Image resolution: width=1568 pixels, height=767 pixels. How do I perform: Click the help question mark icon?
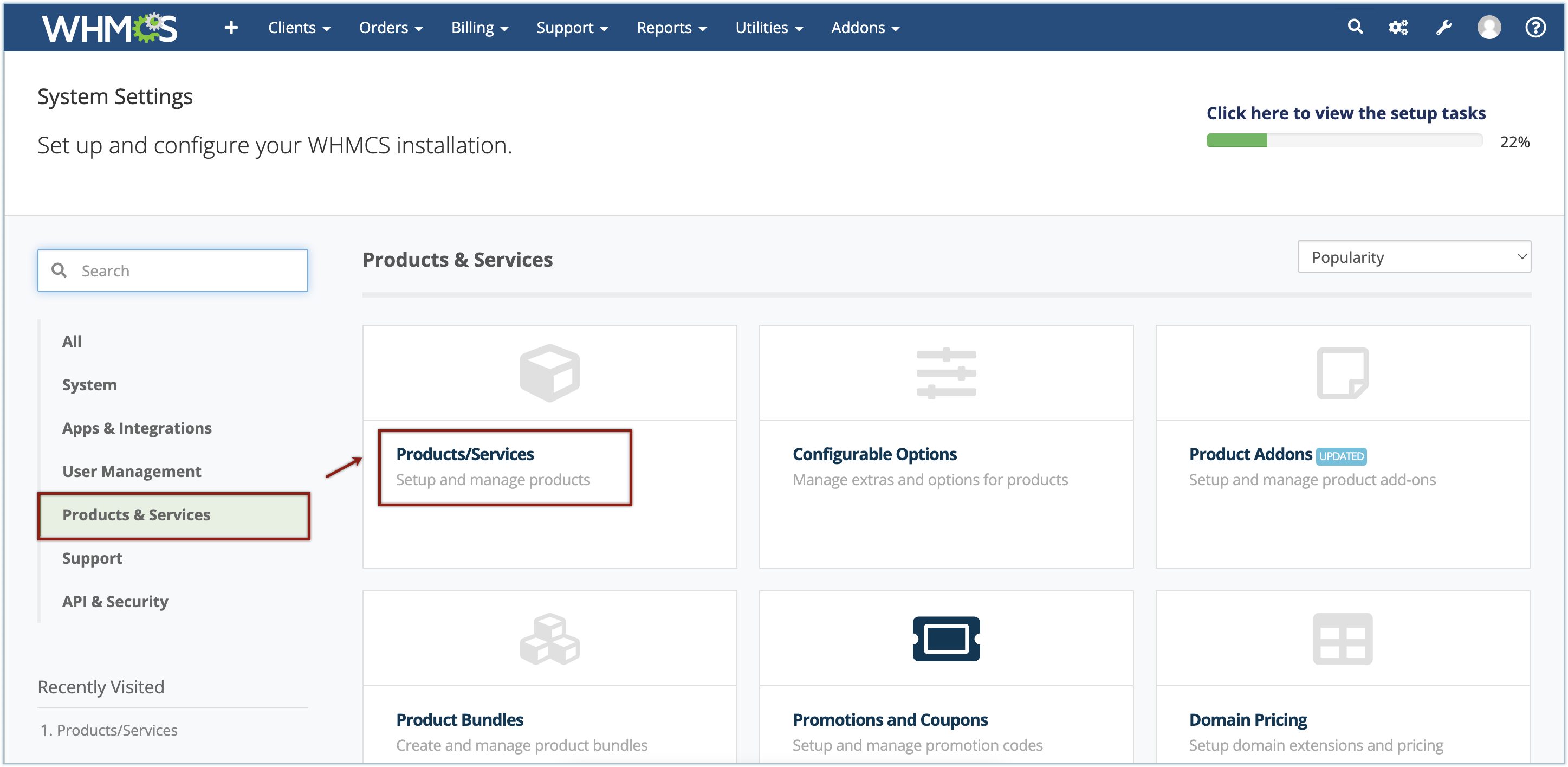(1535, 28)
